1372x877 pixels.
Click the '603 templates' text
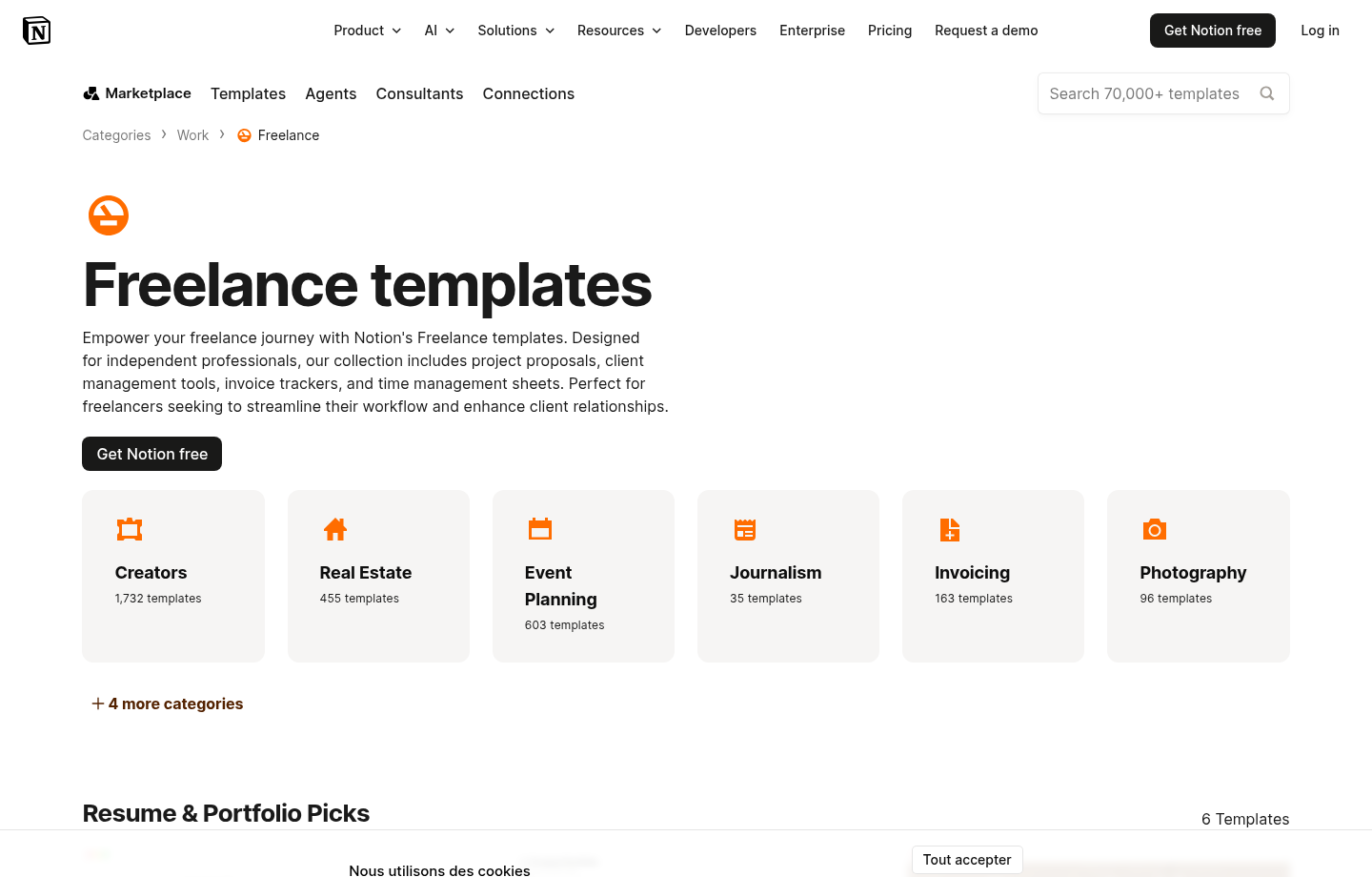(x=564, y=625)
